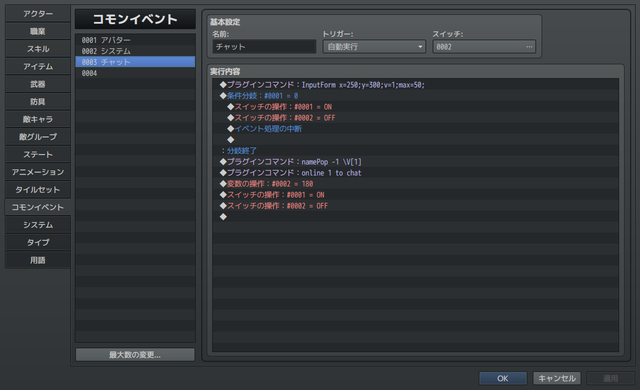Switch to the スキル tab
Viewport: 640px width, 390px height.
pyautogui.click(x=38, y=49)
